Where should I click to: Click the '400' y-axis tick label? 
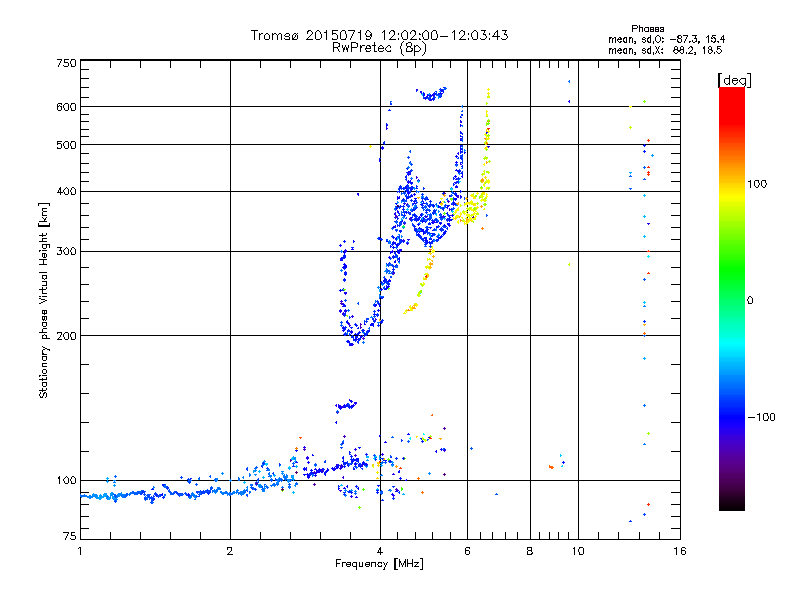pyautogui.click(x=66, y=191)
